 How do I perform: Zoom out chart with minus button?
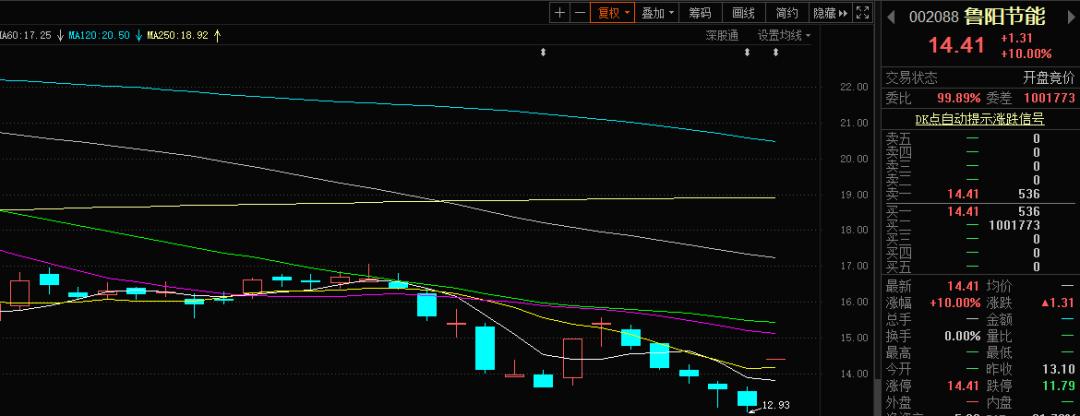[580, 12]
